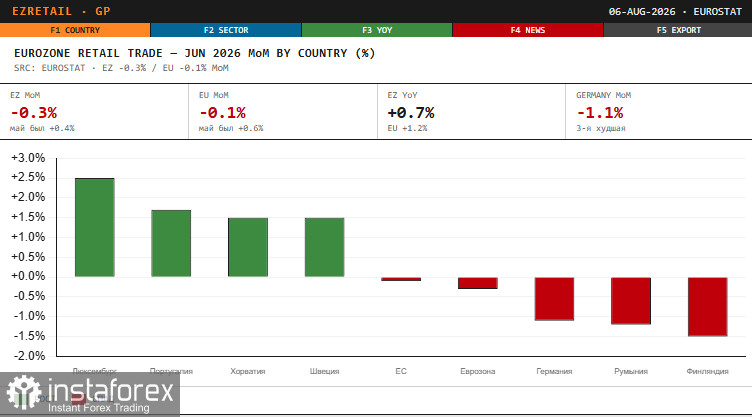Click the red Финляндия bar
This screenshot has width=752, height=417.
coord(707,306)
